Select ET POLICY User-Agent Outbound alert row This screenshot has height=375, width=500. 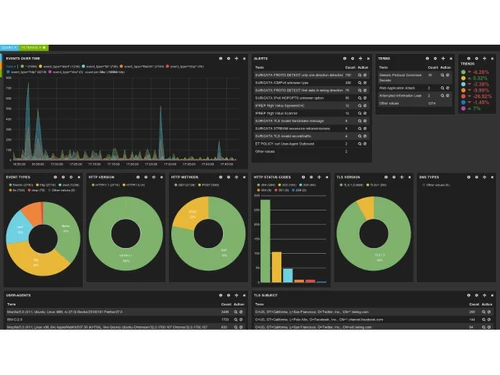click(311, 144)
